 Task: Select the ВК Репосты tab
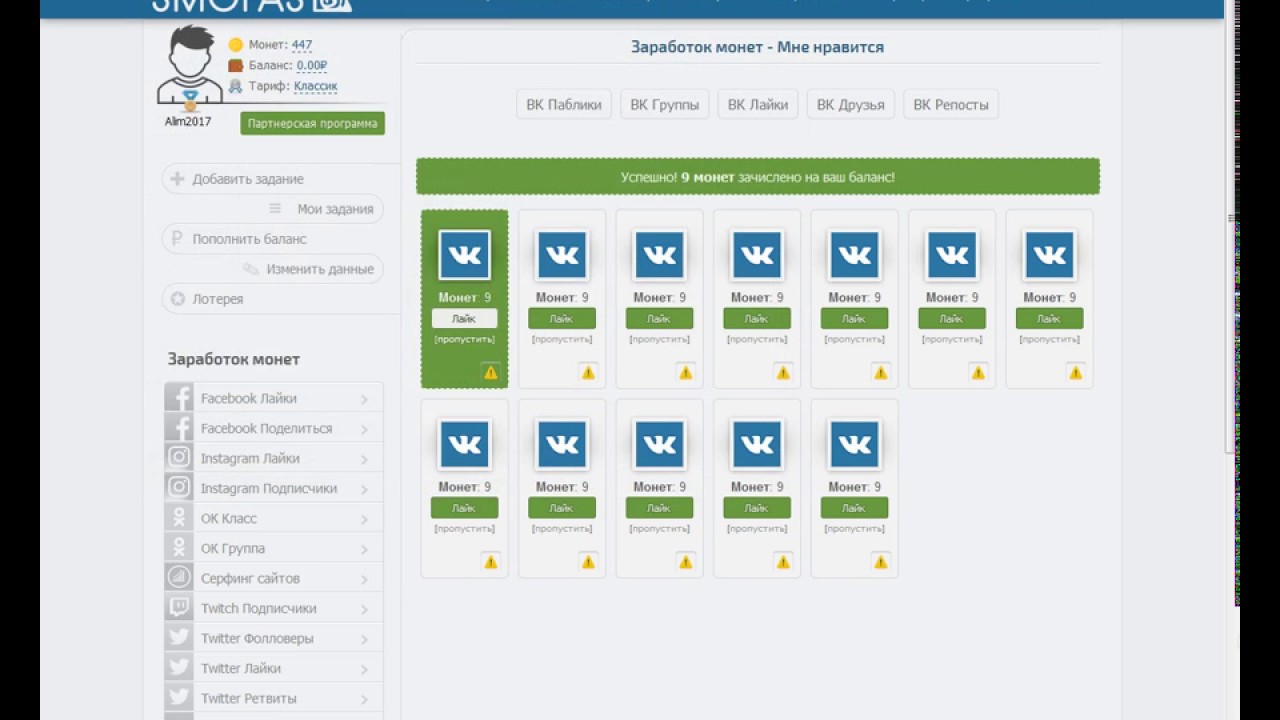[x=951, y=104]
